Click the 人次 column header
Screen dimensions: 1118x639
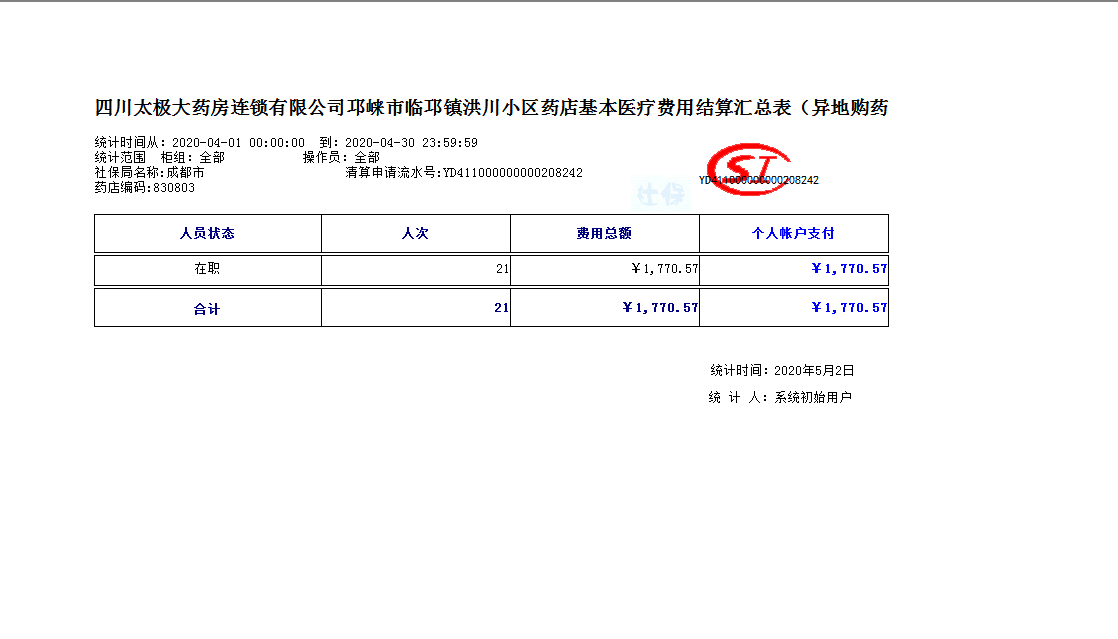(416, 233)
